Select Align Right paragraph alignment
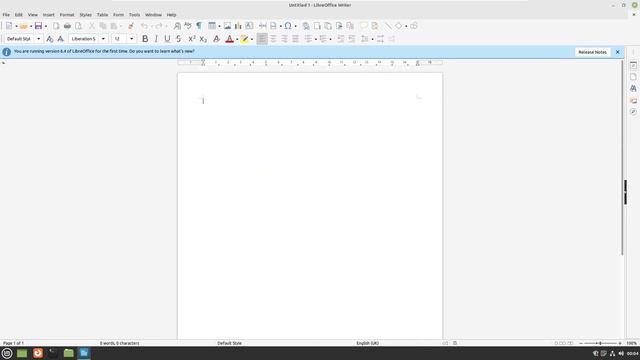Viewport: 640px width, 360px height. [x=284, y=39]
